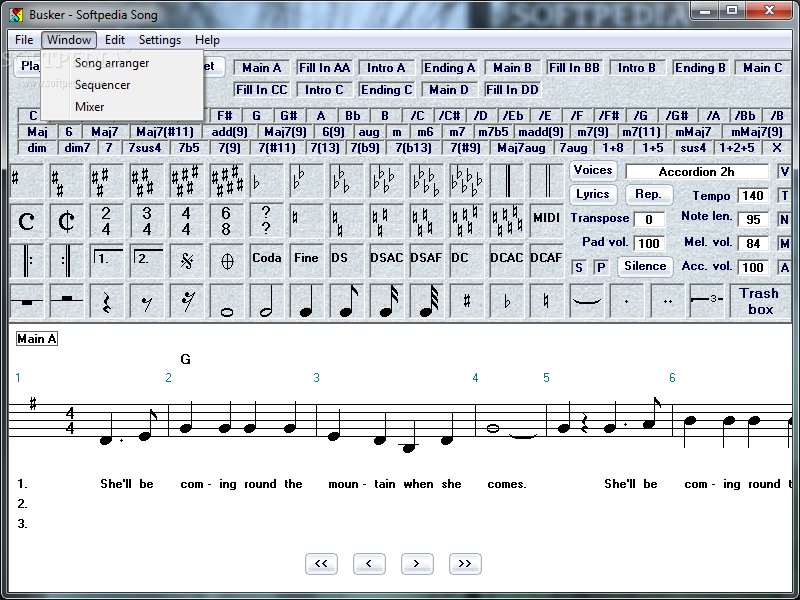This screenshot has height=600, width=800.
Task: Click the Trash box
Action: [760, 301]
